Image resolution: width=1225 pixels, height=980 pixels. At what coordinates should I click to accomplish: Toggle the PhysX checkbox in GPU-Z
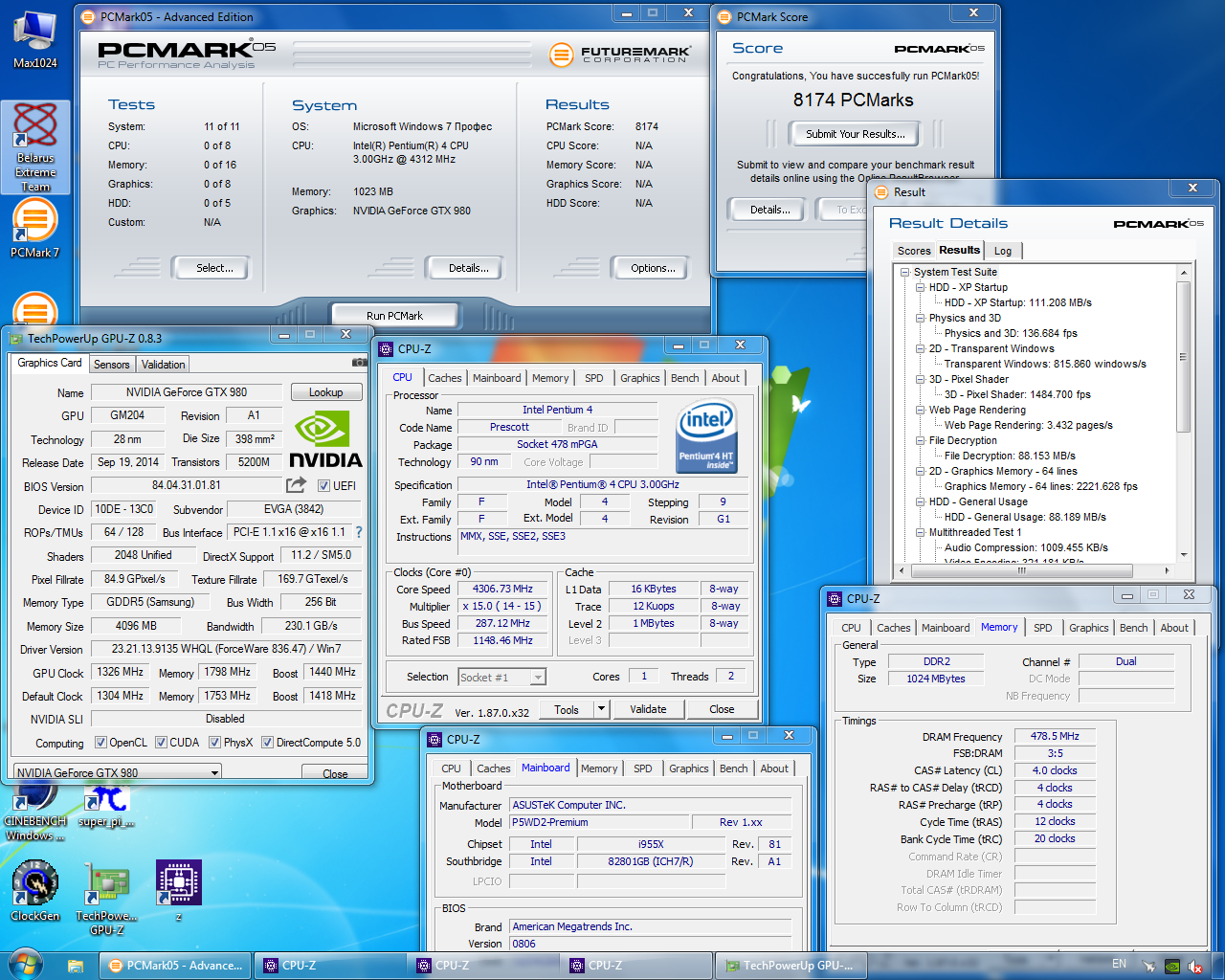[x=215, y=743]
